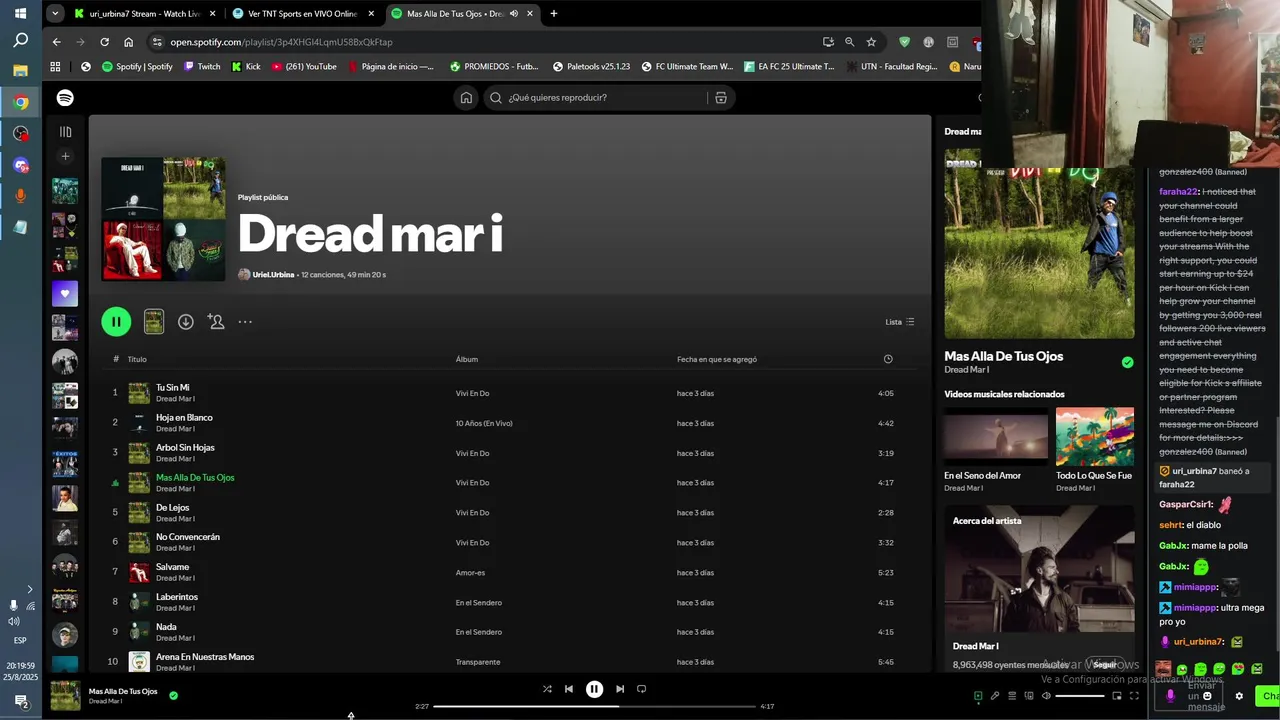This screenshot has width=1280, height=720.
Task: Toggle repeat in the player bar
Action: (642, 689)
